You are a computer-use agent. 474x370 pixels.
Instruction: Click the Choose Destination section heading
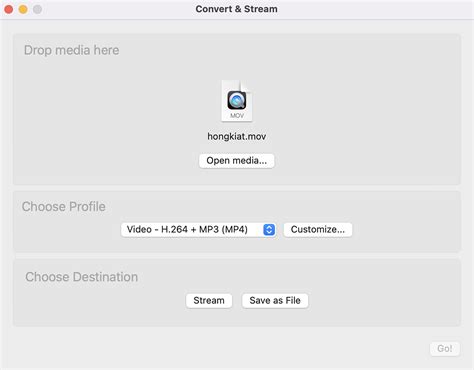(82, 277)
